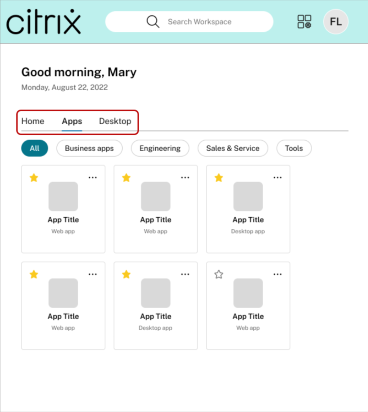The height and width of the screenshot is (412, 368).
Task: Switch to the Home tab
Action: [33, 121]
